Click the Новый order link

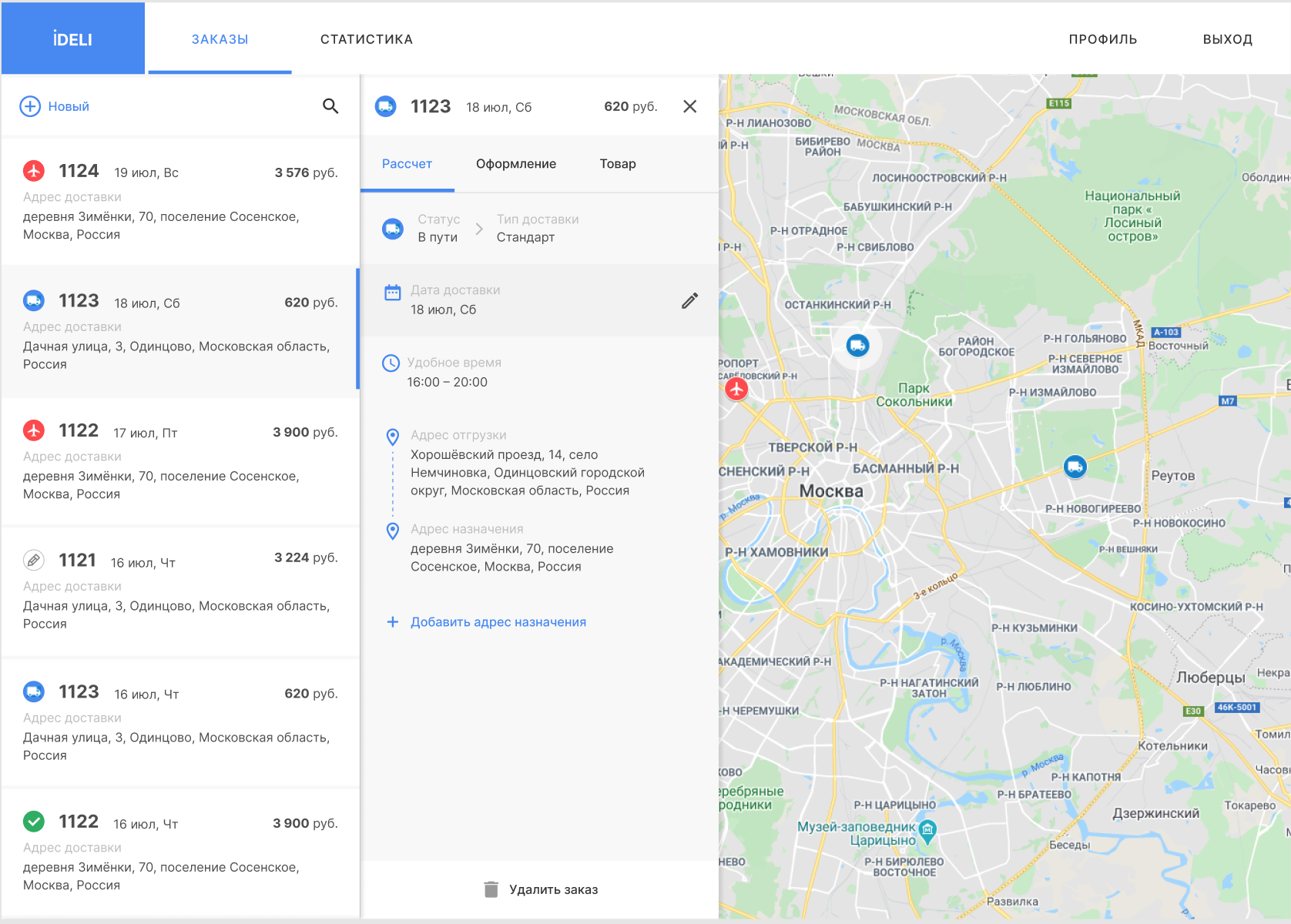coord(69,106)
